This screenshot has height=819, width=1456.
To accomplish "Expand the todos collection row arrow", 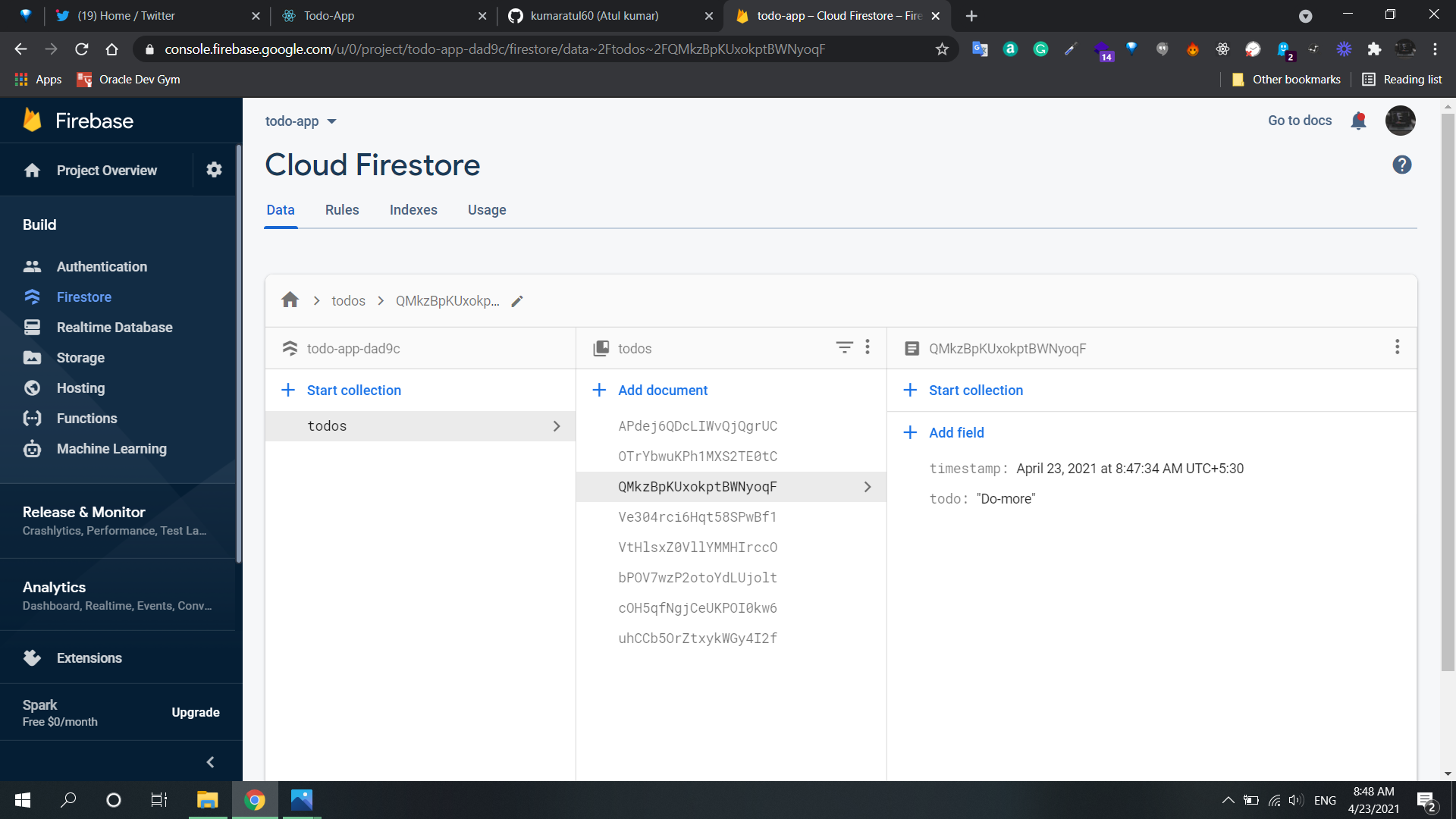I will click(x=557, y=426).
